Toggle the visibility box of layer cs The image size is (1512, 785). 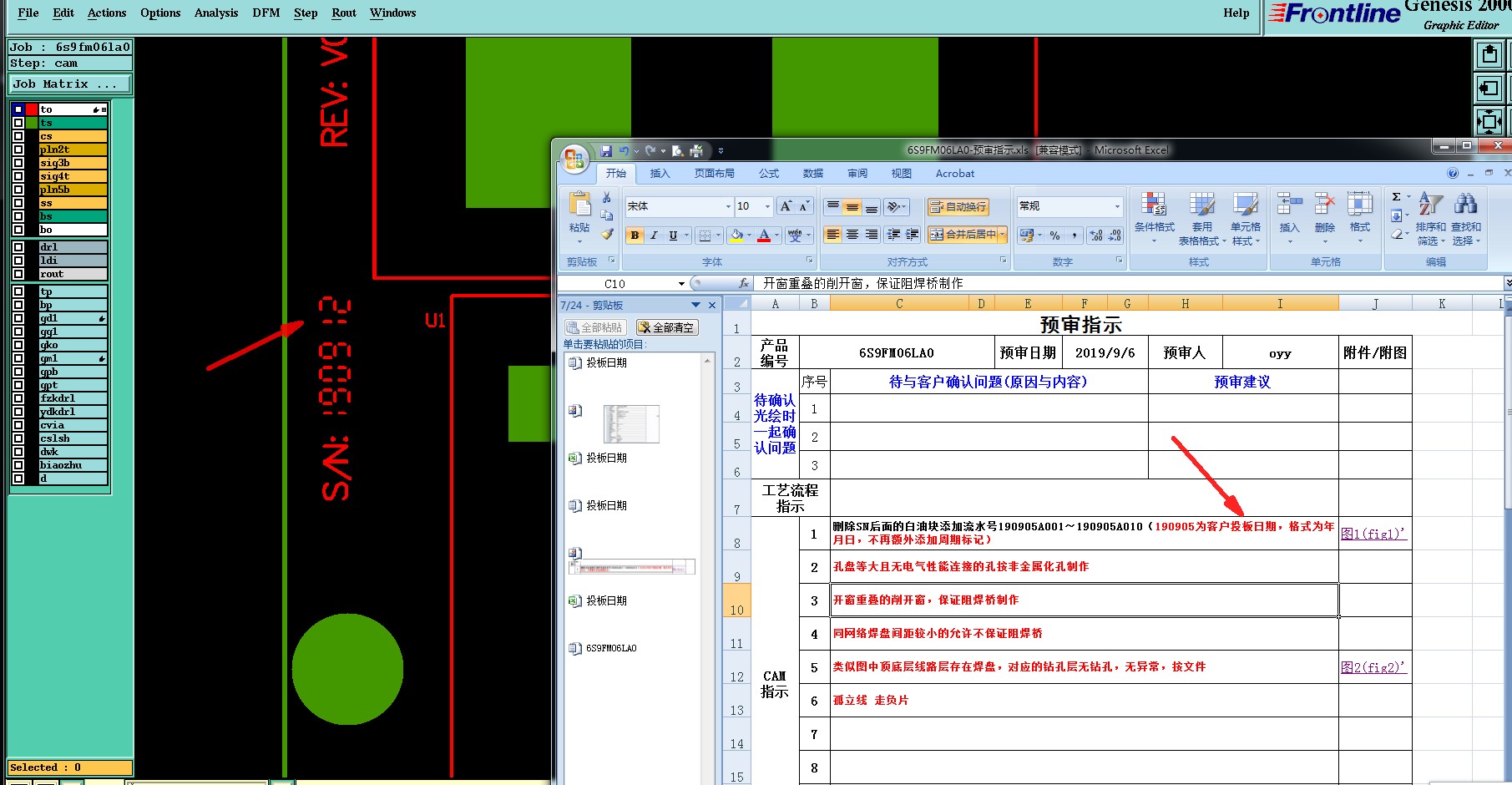18,136
